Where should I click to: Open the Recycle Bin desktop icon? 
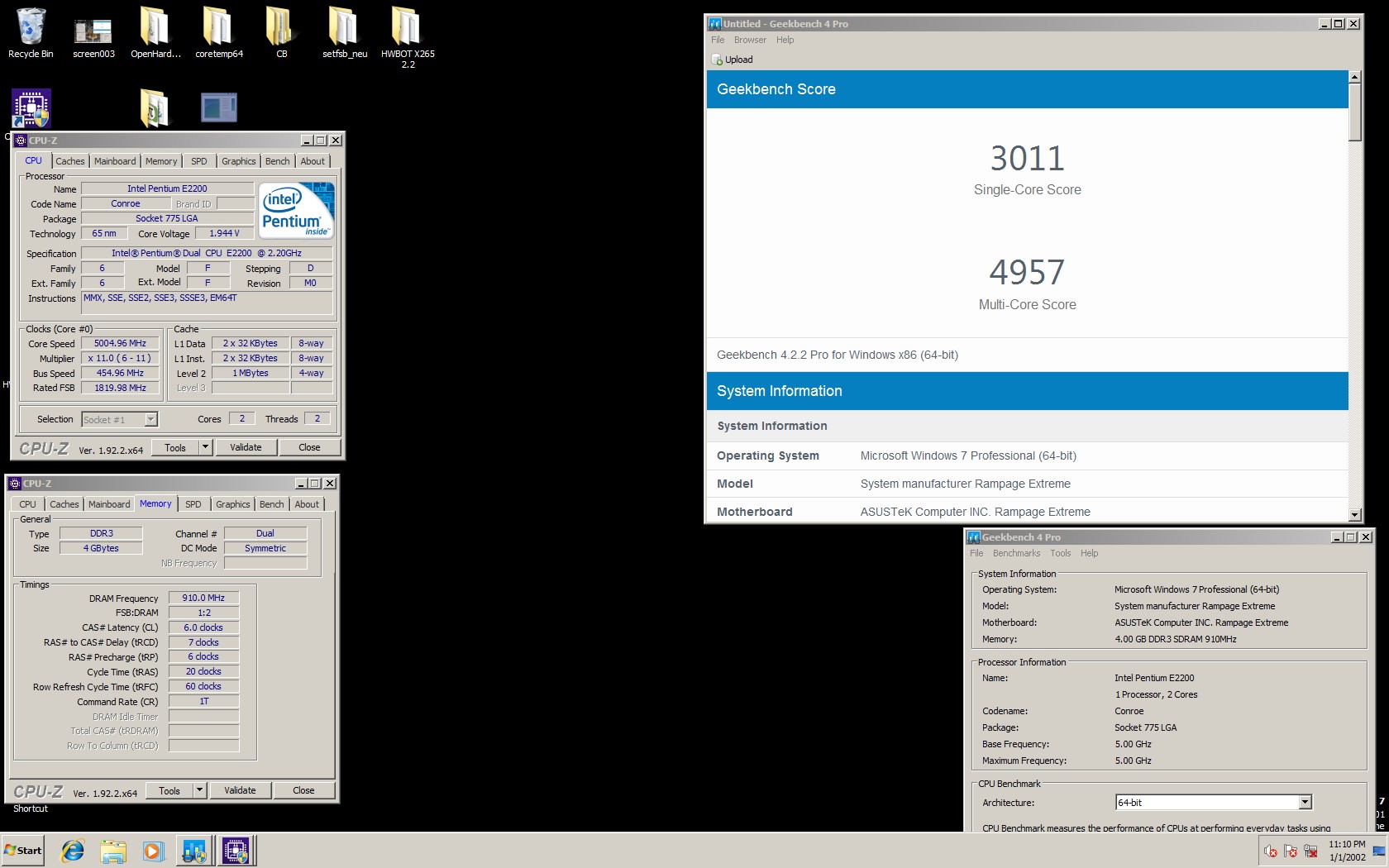(x=31, y=33)
